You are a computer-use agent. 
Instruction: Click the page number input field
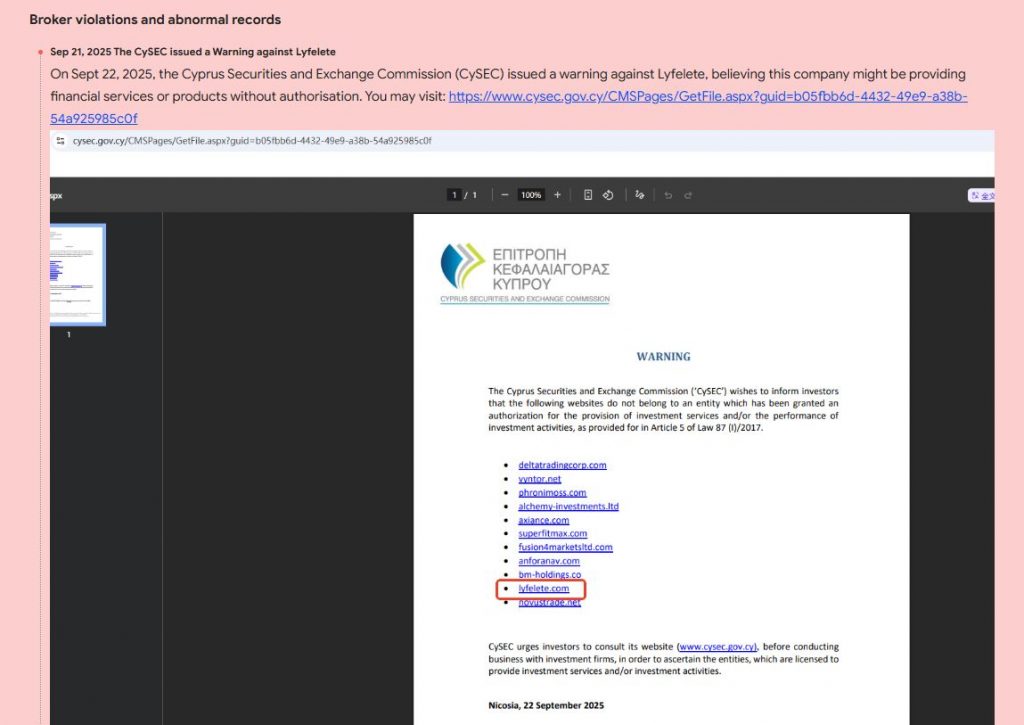pos(454,195)
